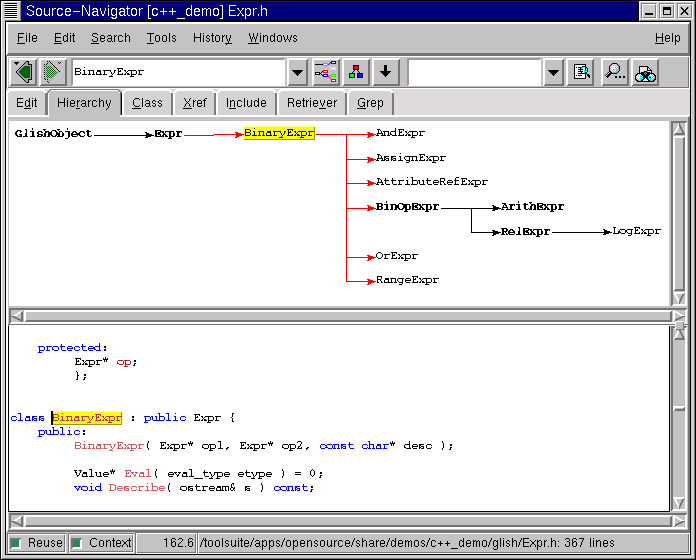Click up arrow of hierarchy vertical scrollbar

coord(679,129)
